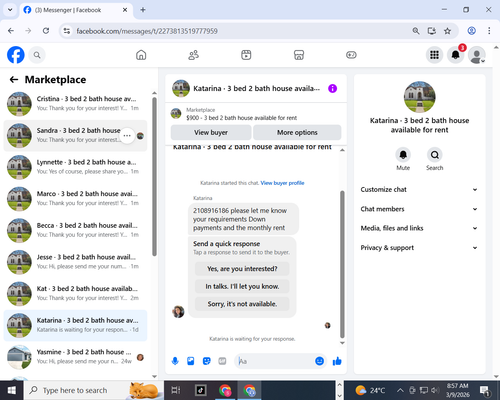This screenshot has height=400, width=500.
Task: Click chat messages scrollbar
Action: [x=342, y=264]
